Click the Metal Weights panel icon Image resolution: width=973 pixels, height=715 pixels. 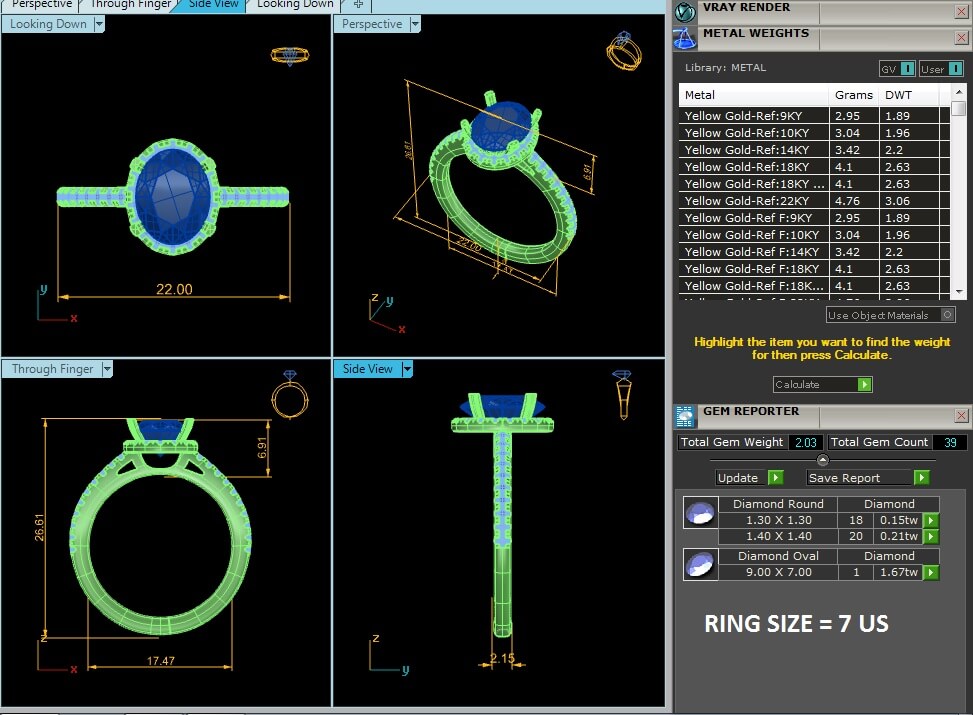pos(685,38)
